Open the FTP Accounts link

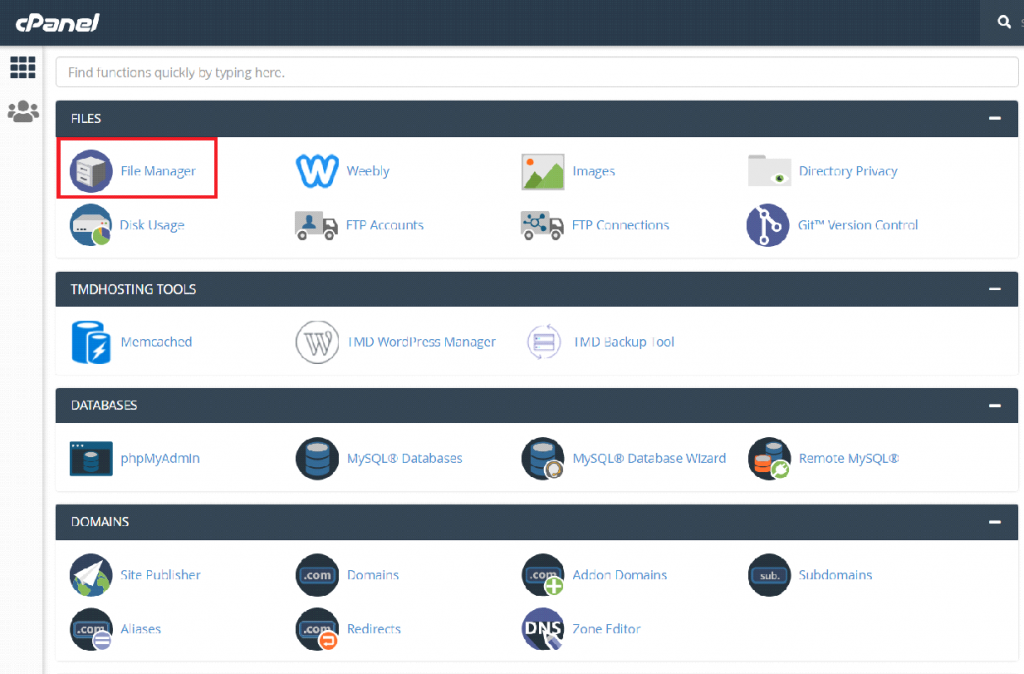tap(384, 225)
